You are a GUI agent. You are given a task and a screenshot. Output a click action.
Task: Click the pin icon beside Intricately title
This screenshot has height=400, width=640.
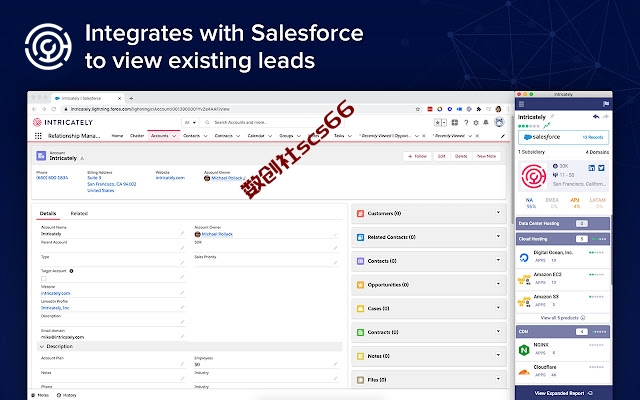[x=552, y=117]
